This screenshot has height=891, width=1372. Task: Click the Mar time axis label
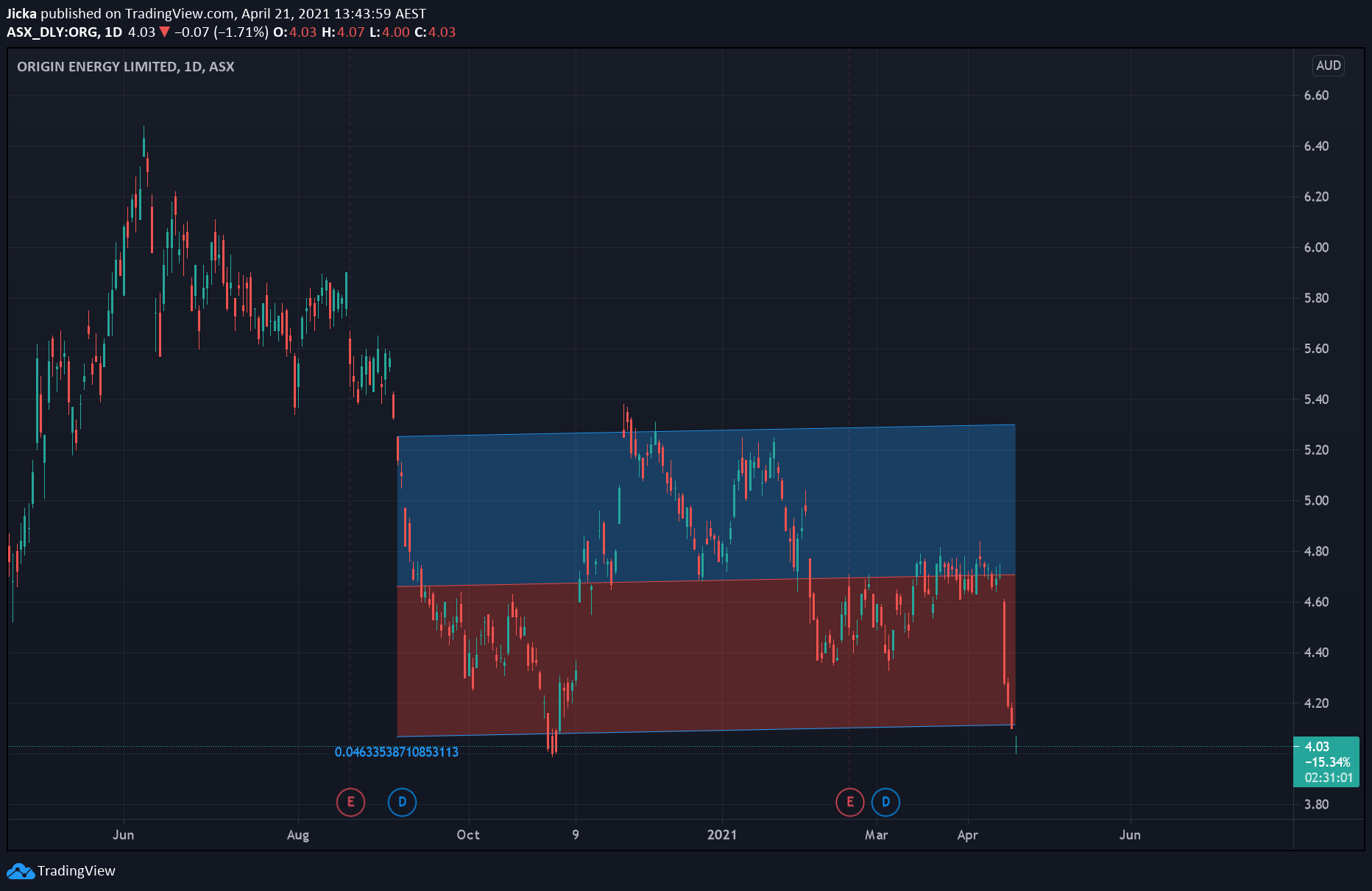(877, 835)
